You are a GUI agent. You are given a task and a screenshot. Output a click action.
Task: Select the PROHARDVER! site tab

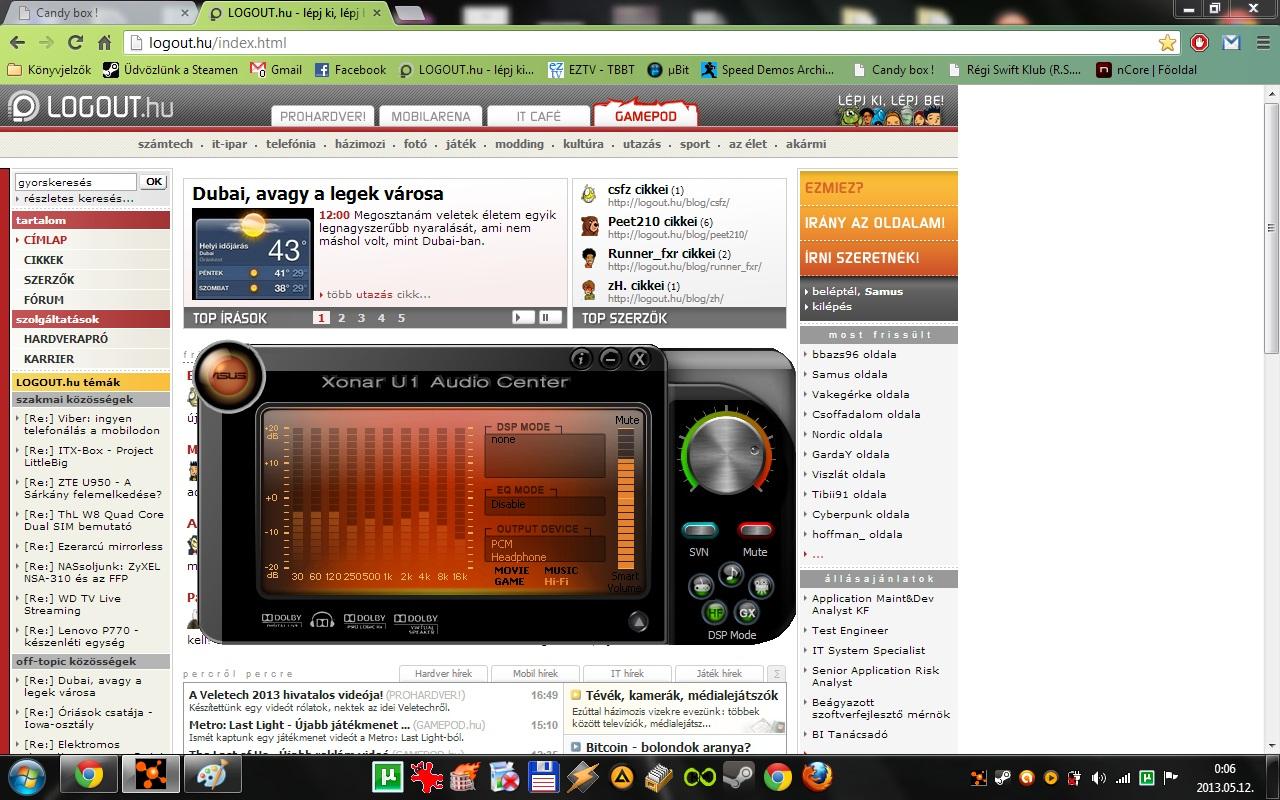(x=322, y=116)
